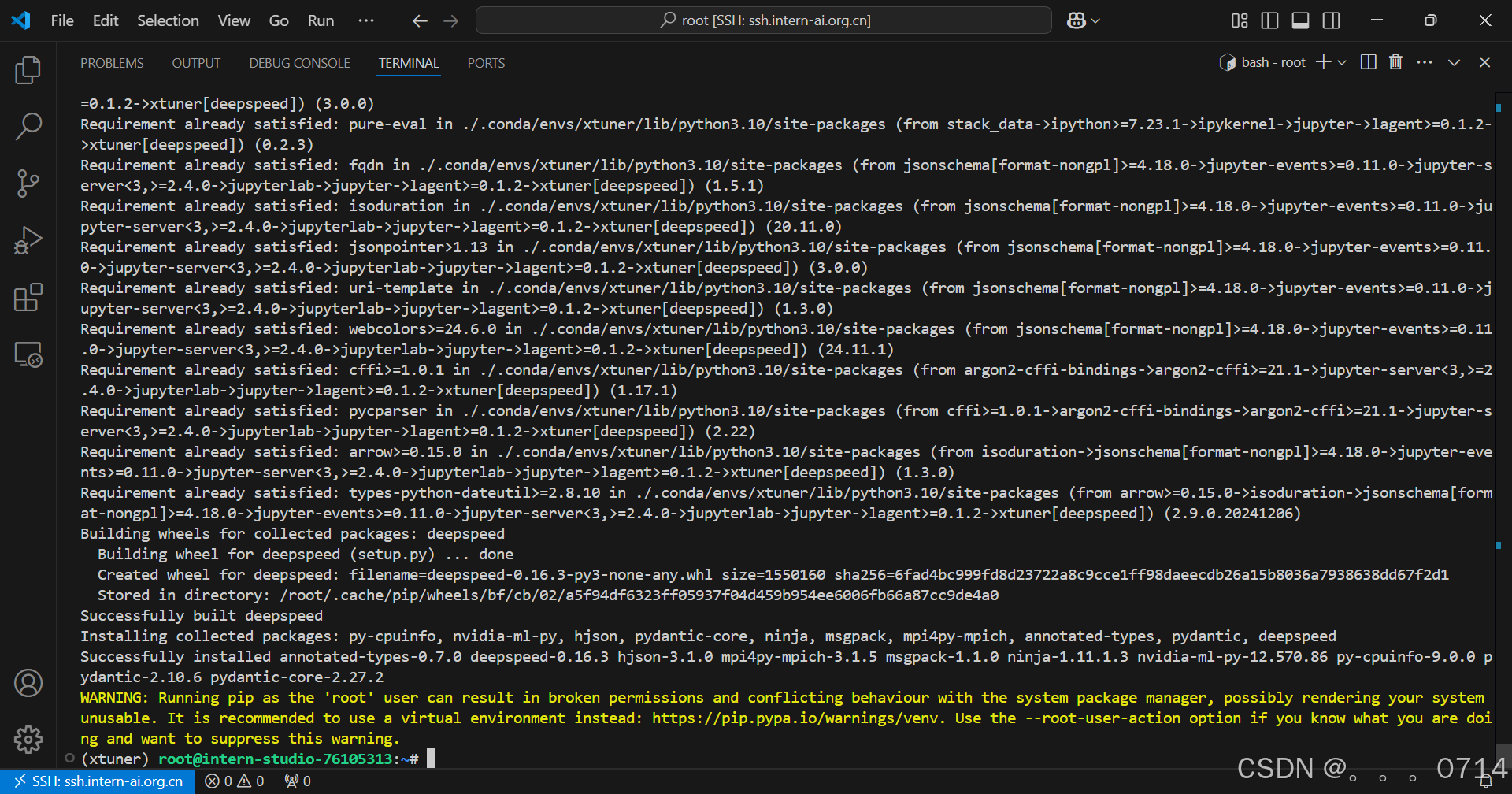This screenshot has height=794, width=1512.
Task: Open the Explorer view in activity bar
Action: point(28,70)
